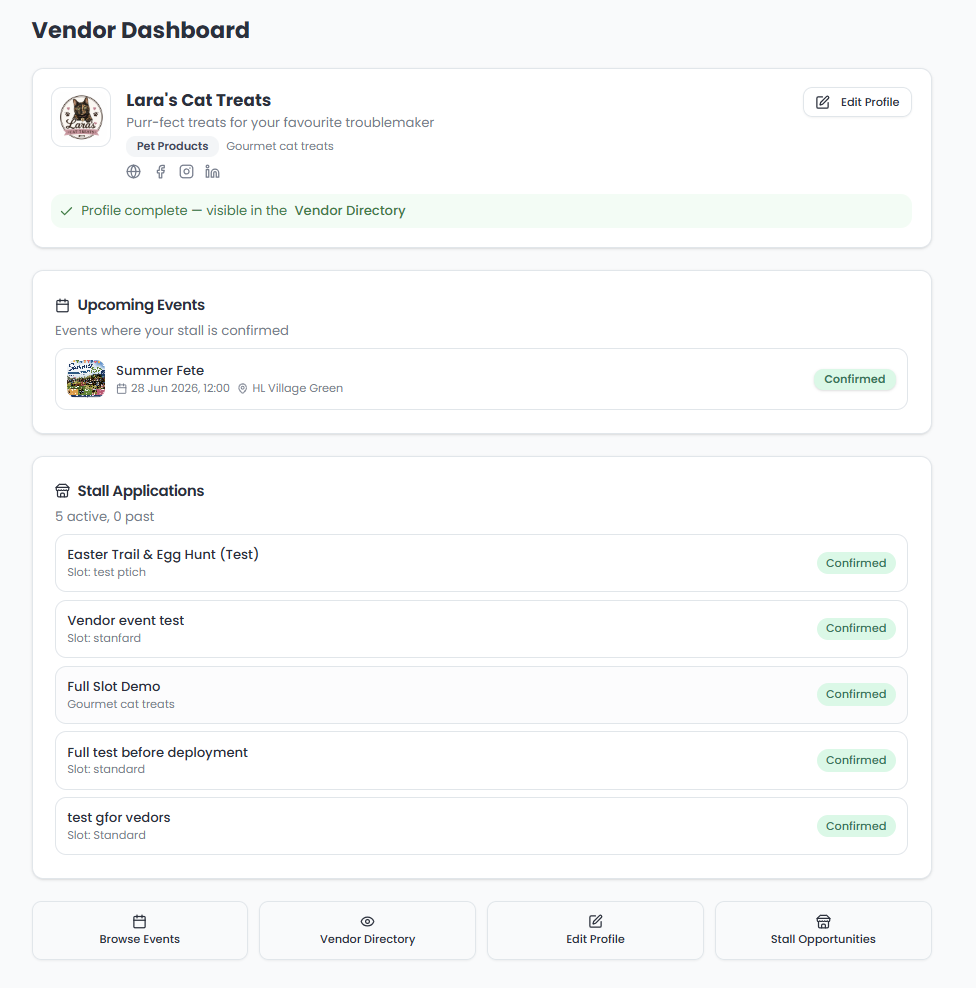Click the Vendor Dashboard heading
The image size is (976, 988).
[x=141, y=30]
